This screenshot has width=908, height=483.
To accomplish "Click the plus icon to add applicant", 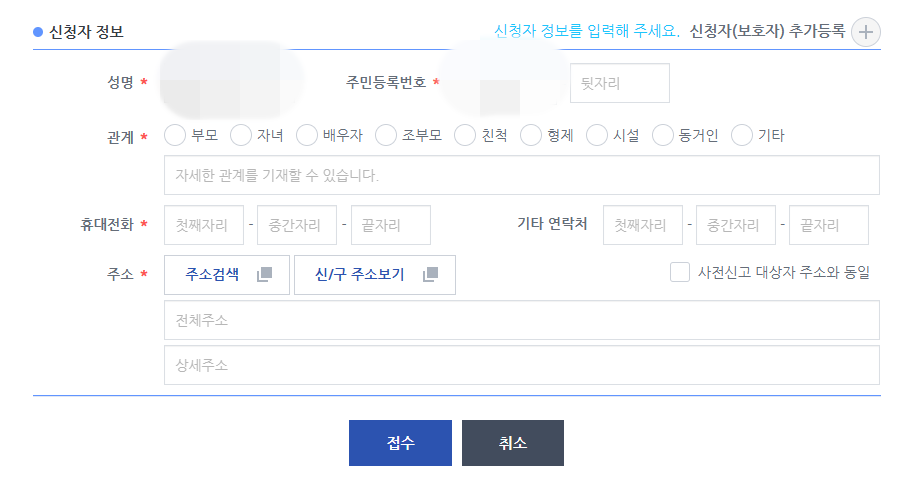I will point(866,32).
